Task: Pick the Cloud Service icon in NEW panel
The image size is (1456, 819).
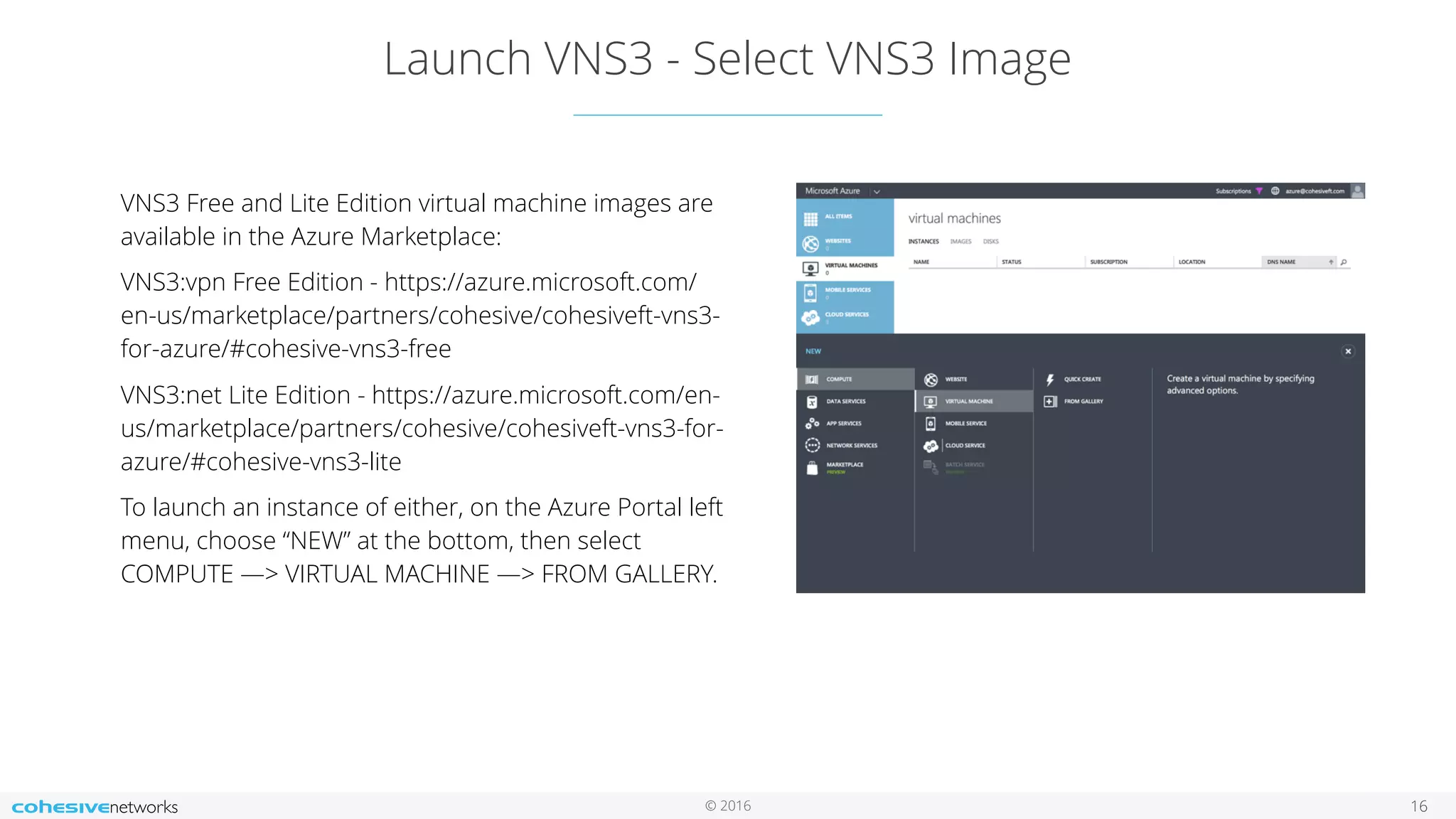Action: (x=931, y=446)
